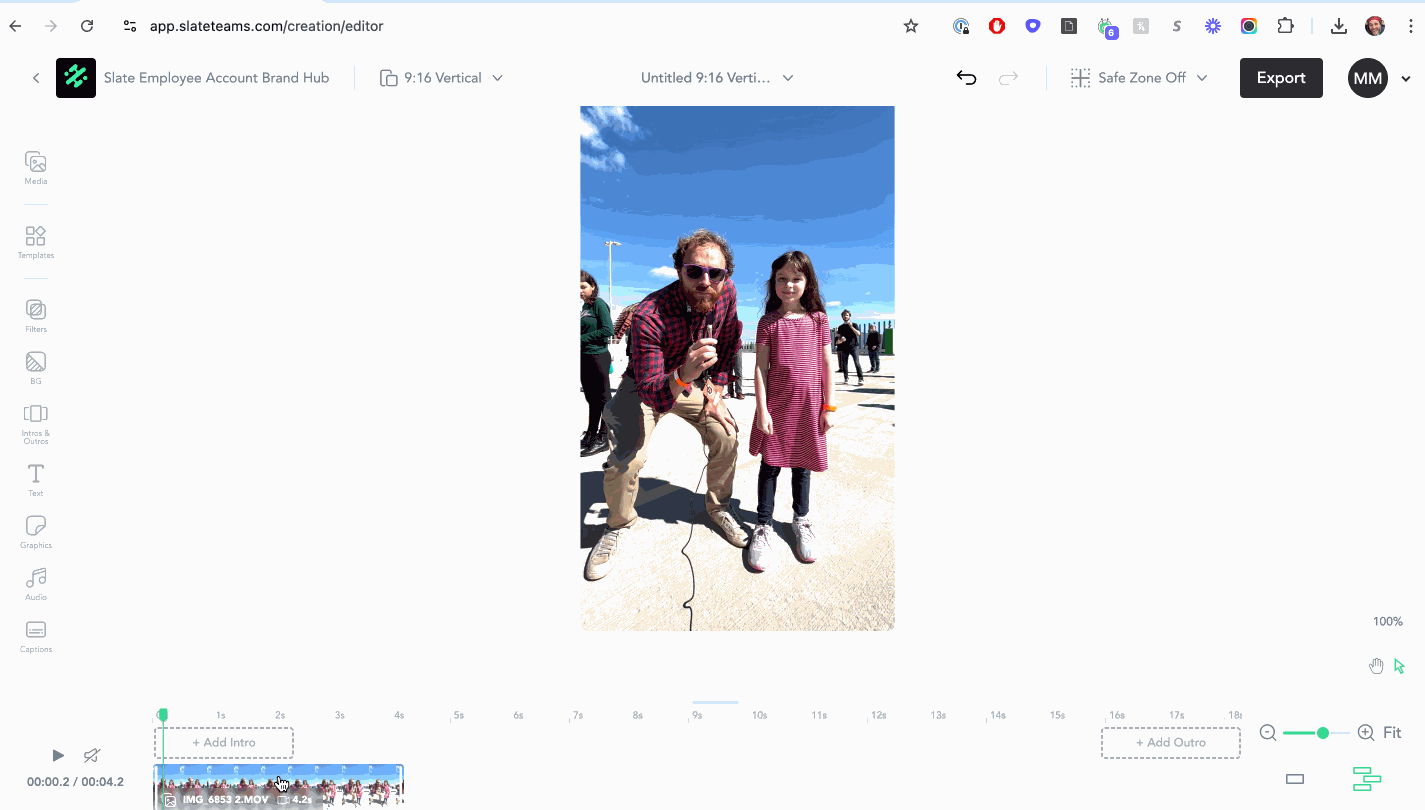The height and width of the screenshot is (810, 1425).
Task: Open the Media panel
Action: point(36,167)
